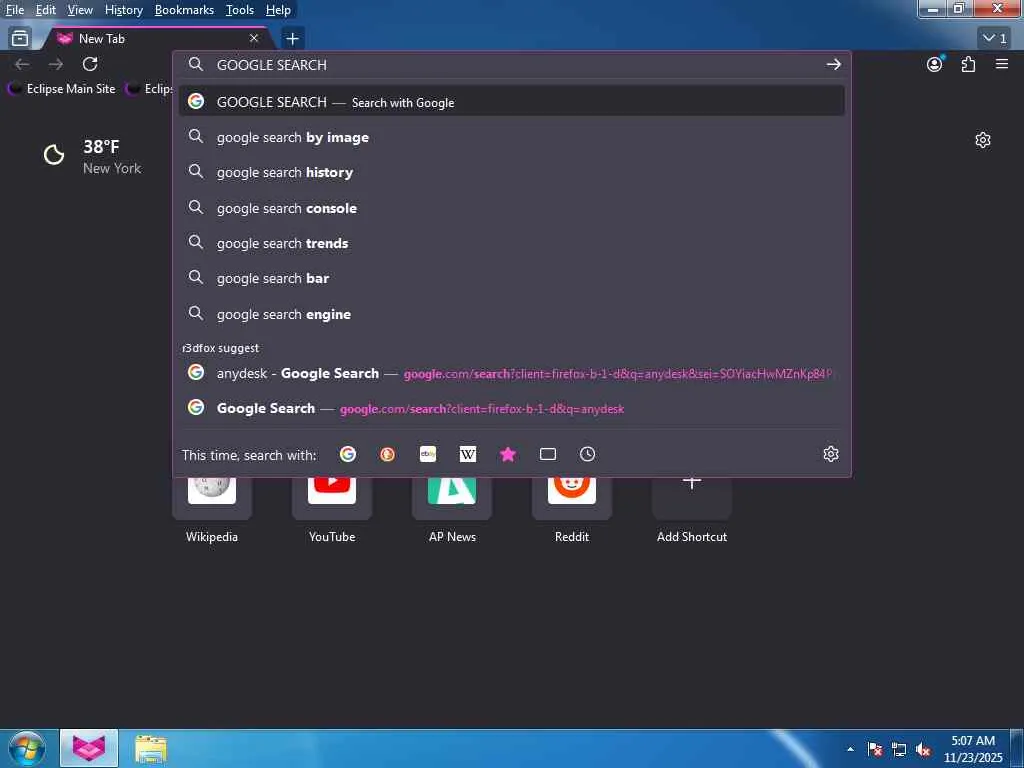
Task: Open the extensions puzzle icon
Action: click(x=968, y=64)
